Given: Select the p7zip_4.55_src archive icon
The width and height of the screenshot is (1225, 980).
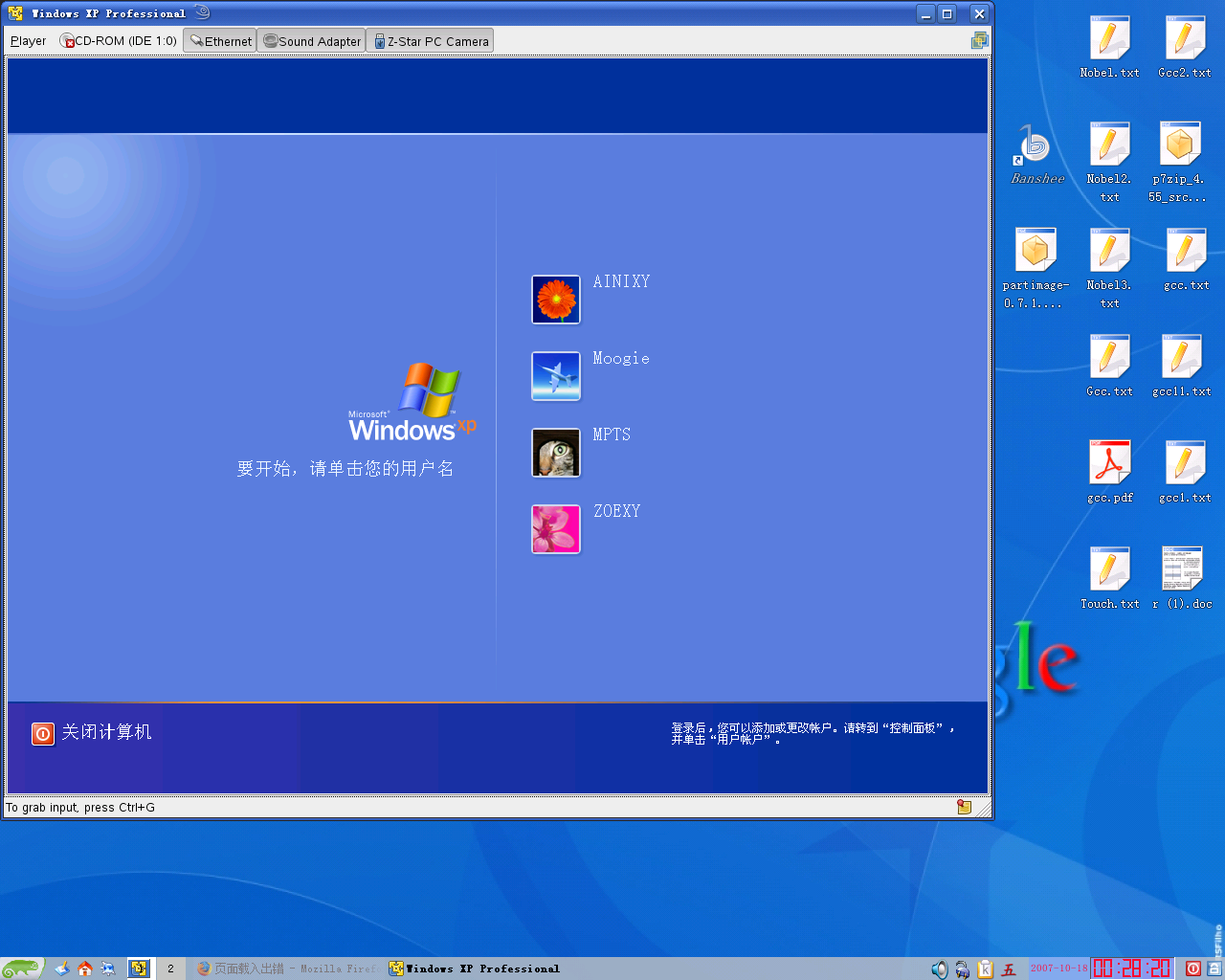Looking at the screenshot, I should point(1179,161).
